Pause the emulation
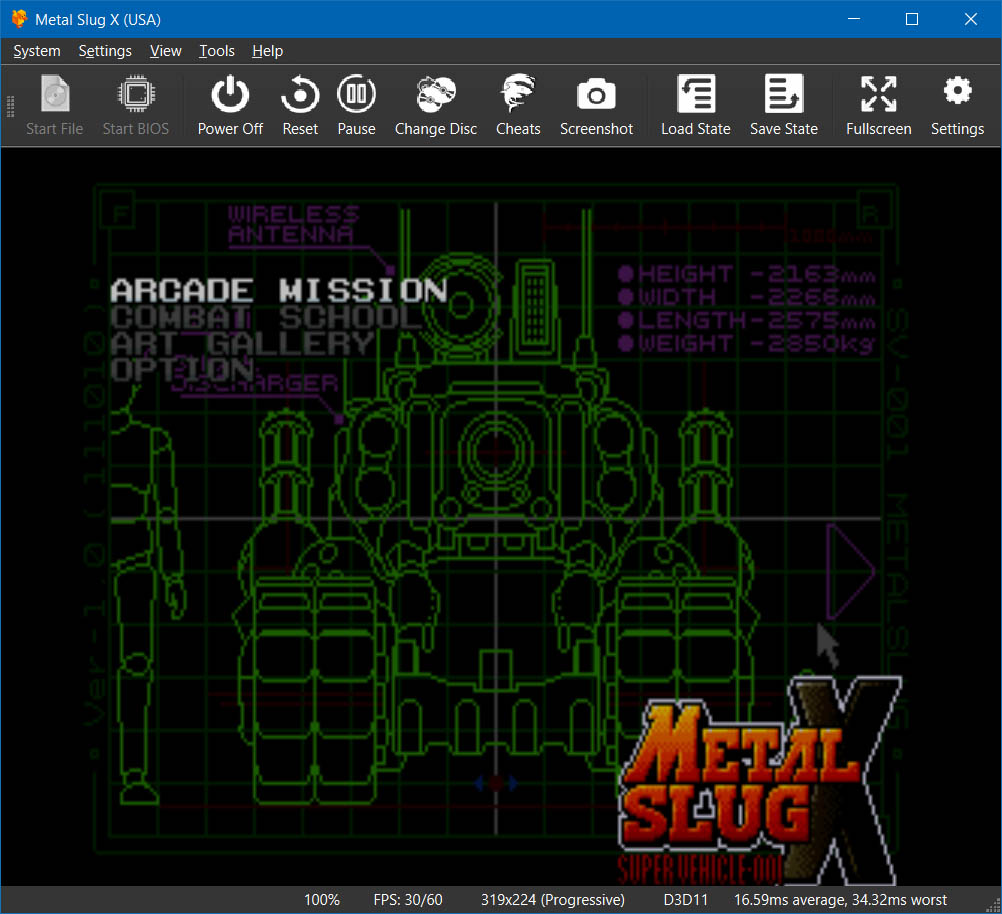The width and height of the screenshot is (1002, 914). pyautogui.click(x=356, y=105)
